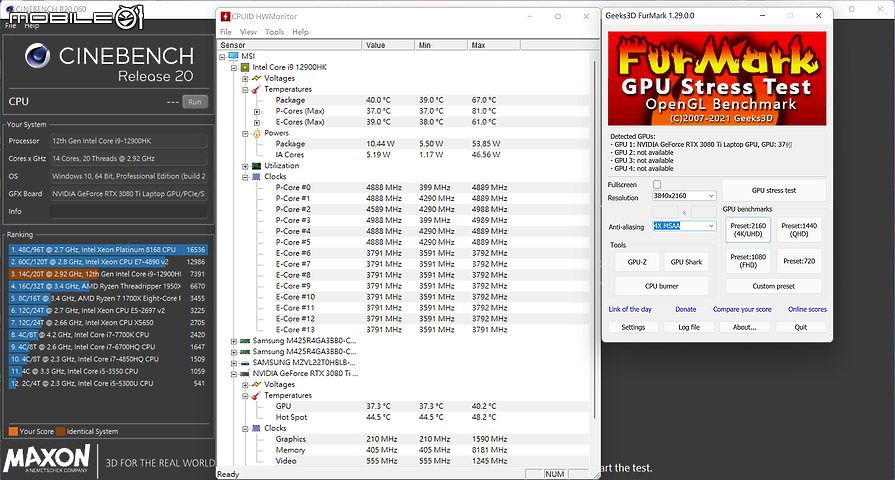The width and height of the screenshot is (895, 480).
Task: Click the Powers flame icon
Action: 256,133
